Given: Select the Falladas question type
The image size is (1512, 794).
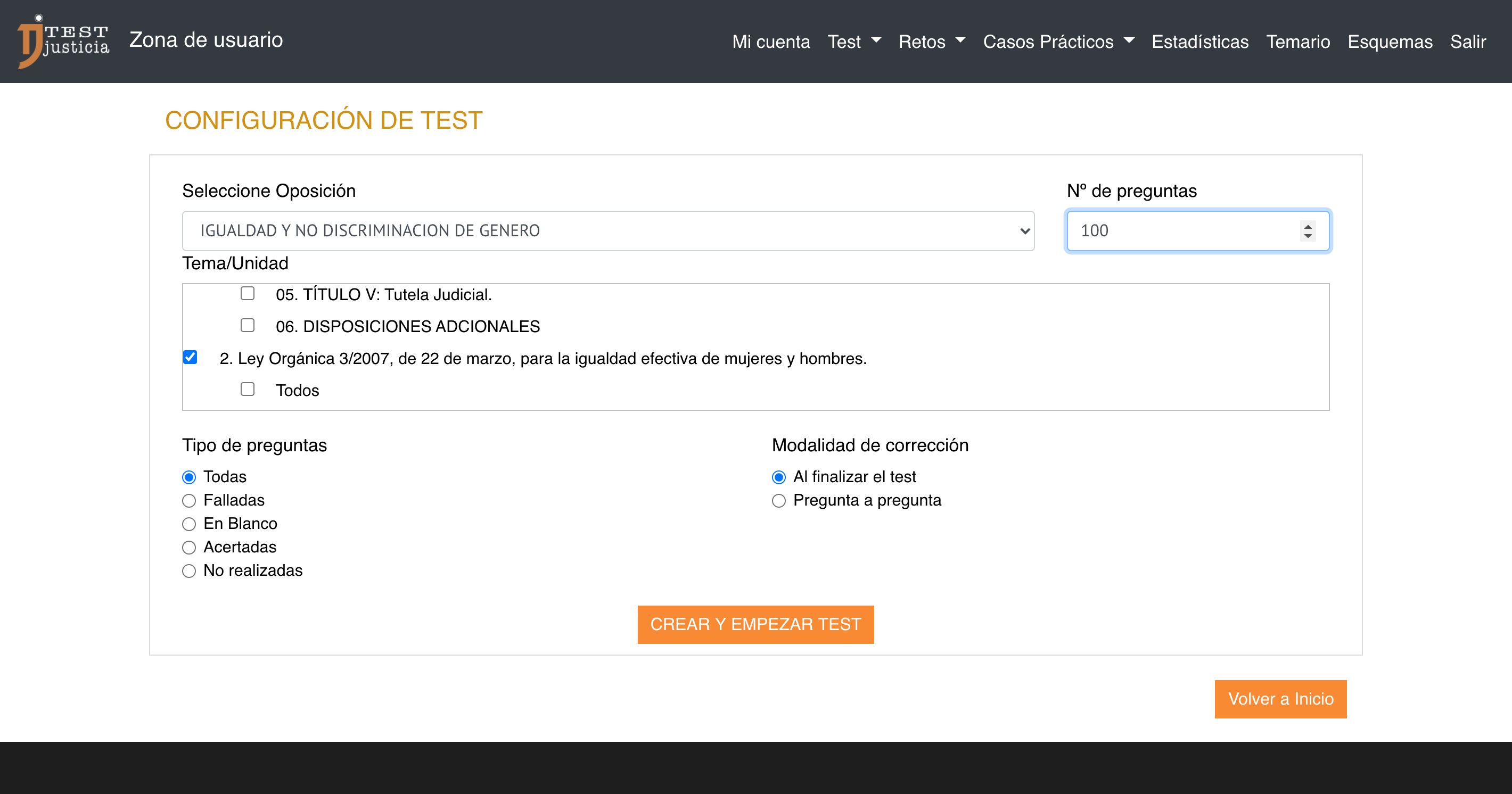Looking at the screenshot, I should click(189, 501).
